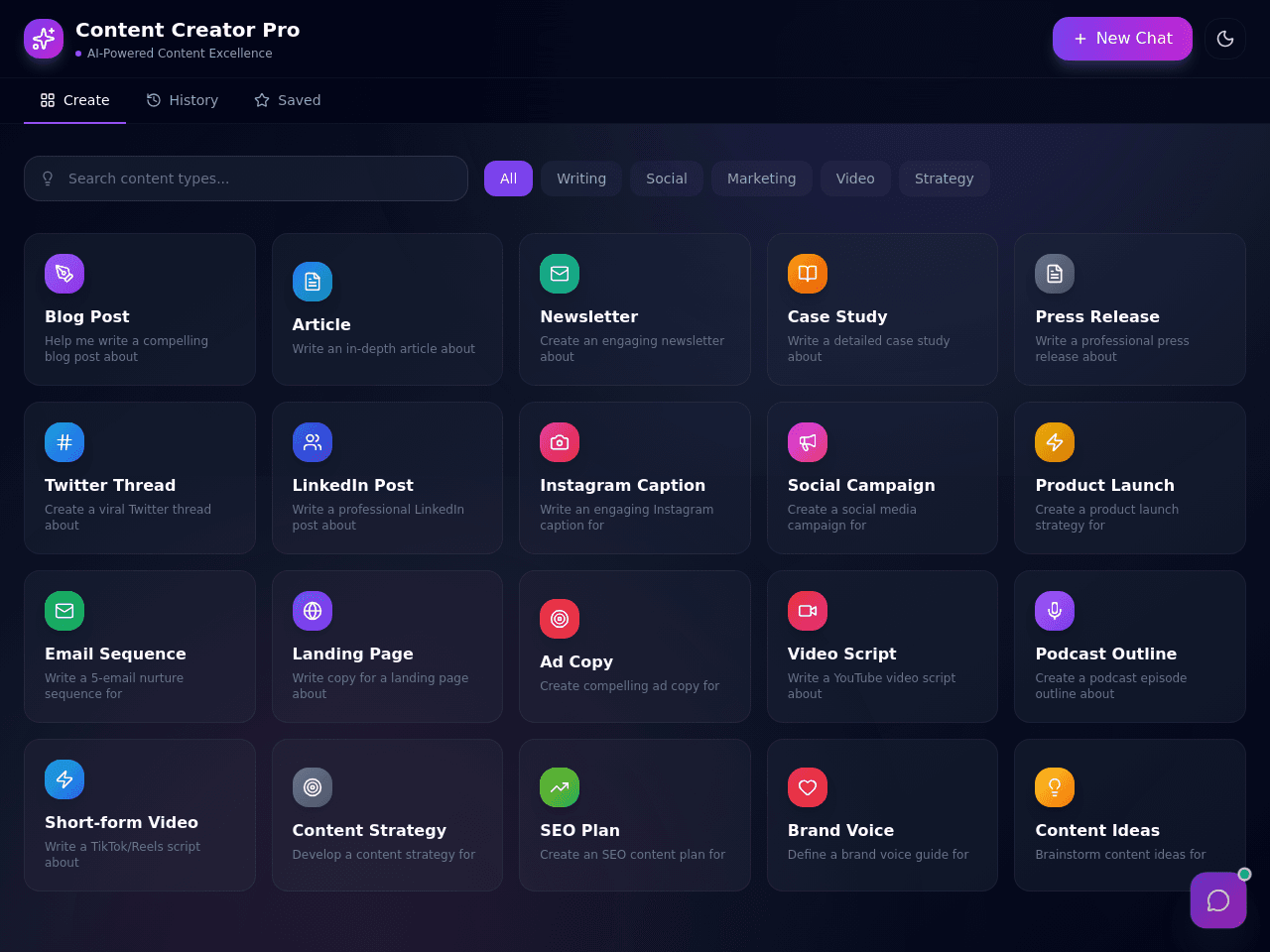Click the Newsletter envelope icon
Screen dimensions: 1270x952
click(x=560, y=274)
